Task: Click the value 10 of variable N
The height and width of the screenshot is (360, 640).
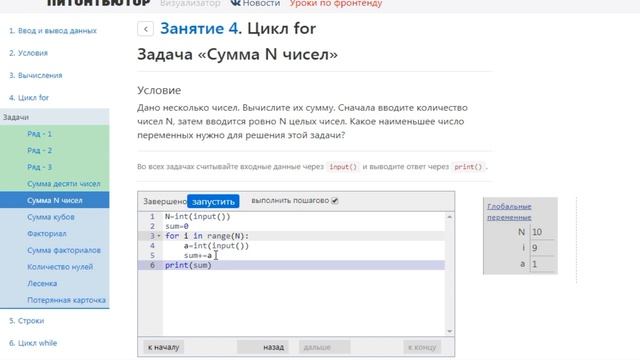Action: point(537,232)
